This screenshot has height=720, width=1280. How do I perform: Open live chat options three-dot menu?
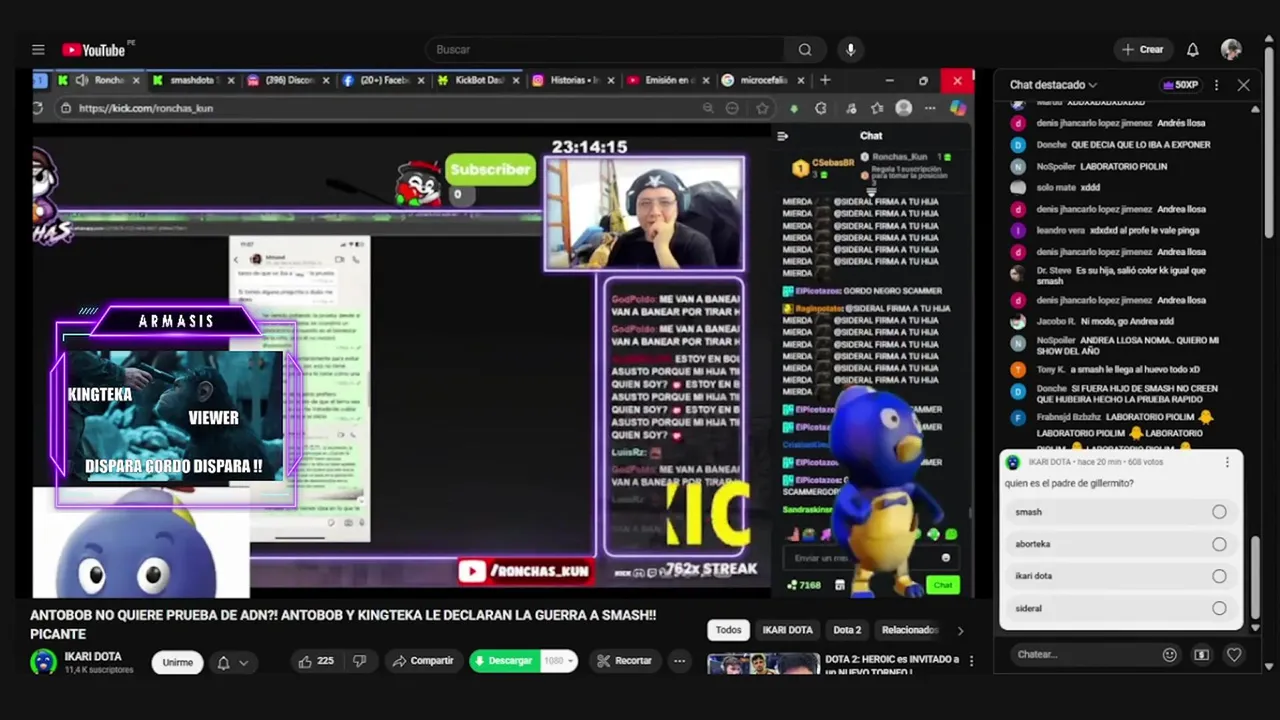(x=1216, y=85)
